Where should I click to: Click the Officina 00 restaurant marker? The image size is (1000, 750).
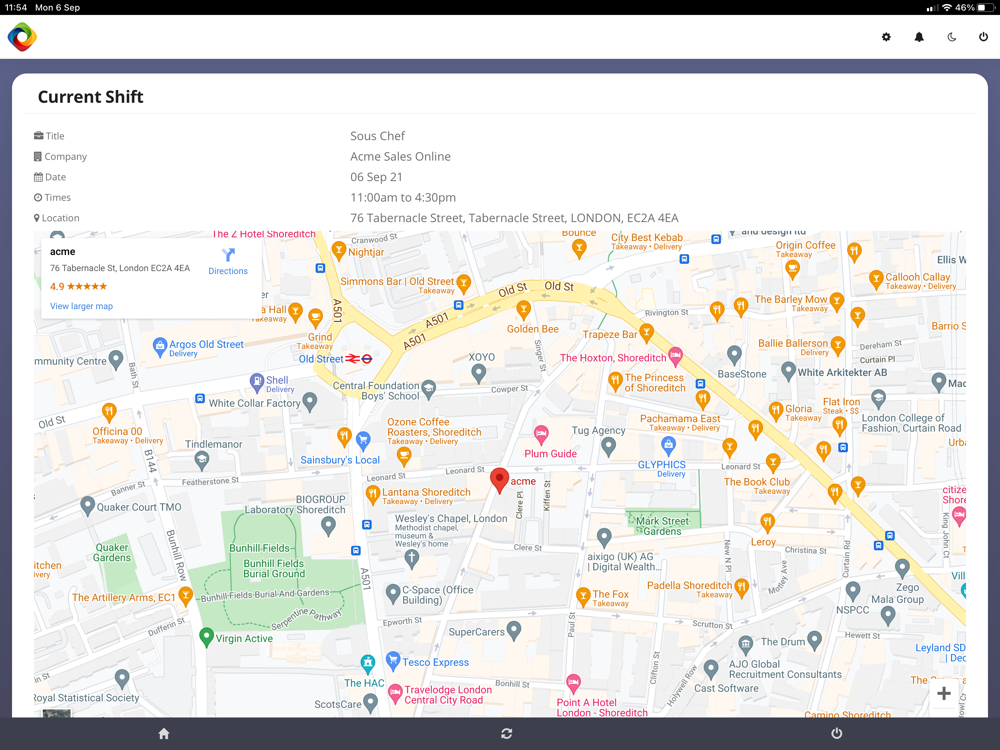(x=109, y=412)
